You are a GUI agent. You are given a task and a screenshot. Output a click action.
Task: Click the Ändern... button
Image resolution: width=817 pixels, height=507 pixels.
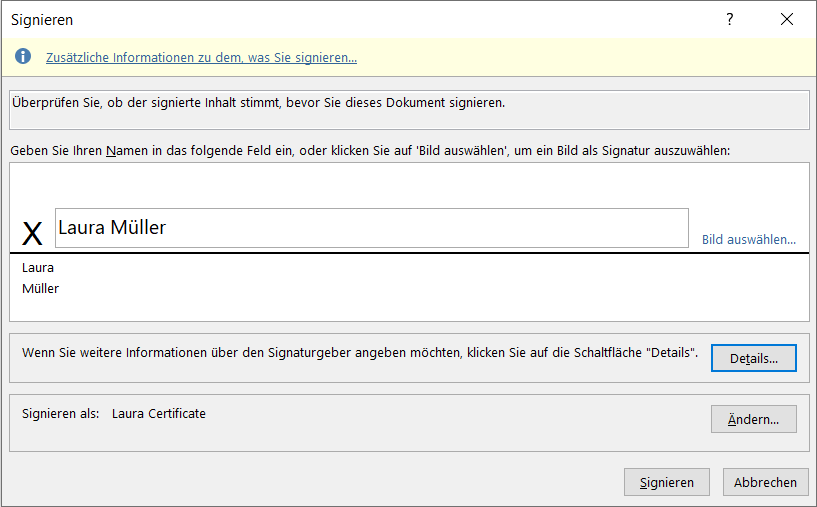click(x=753, y=419)
